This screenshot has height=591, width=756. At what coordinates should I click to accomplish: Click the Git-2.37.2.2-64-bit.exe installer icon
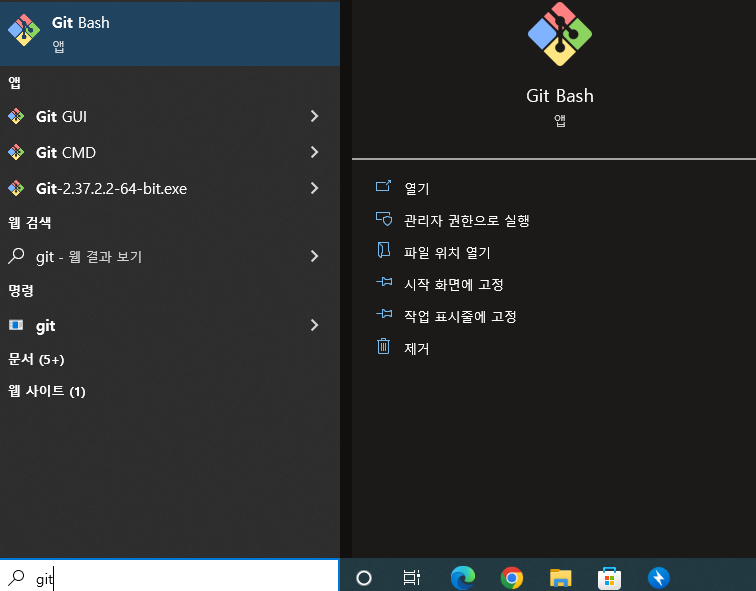click(x=16, y=188)
